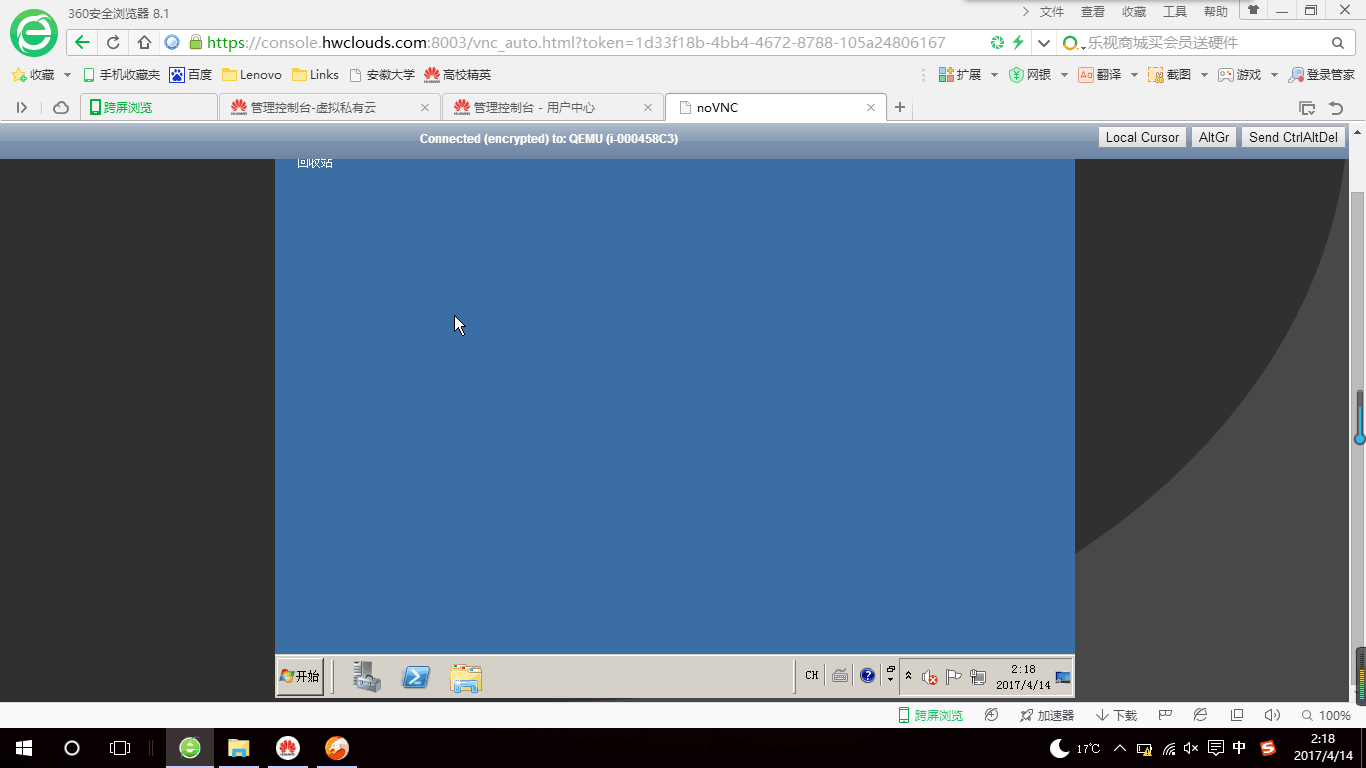Open 登录管家 login manager
The image size is (1366, 768).
coord(1322,75)
